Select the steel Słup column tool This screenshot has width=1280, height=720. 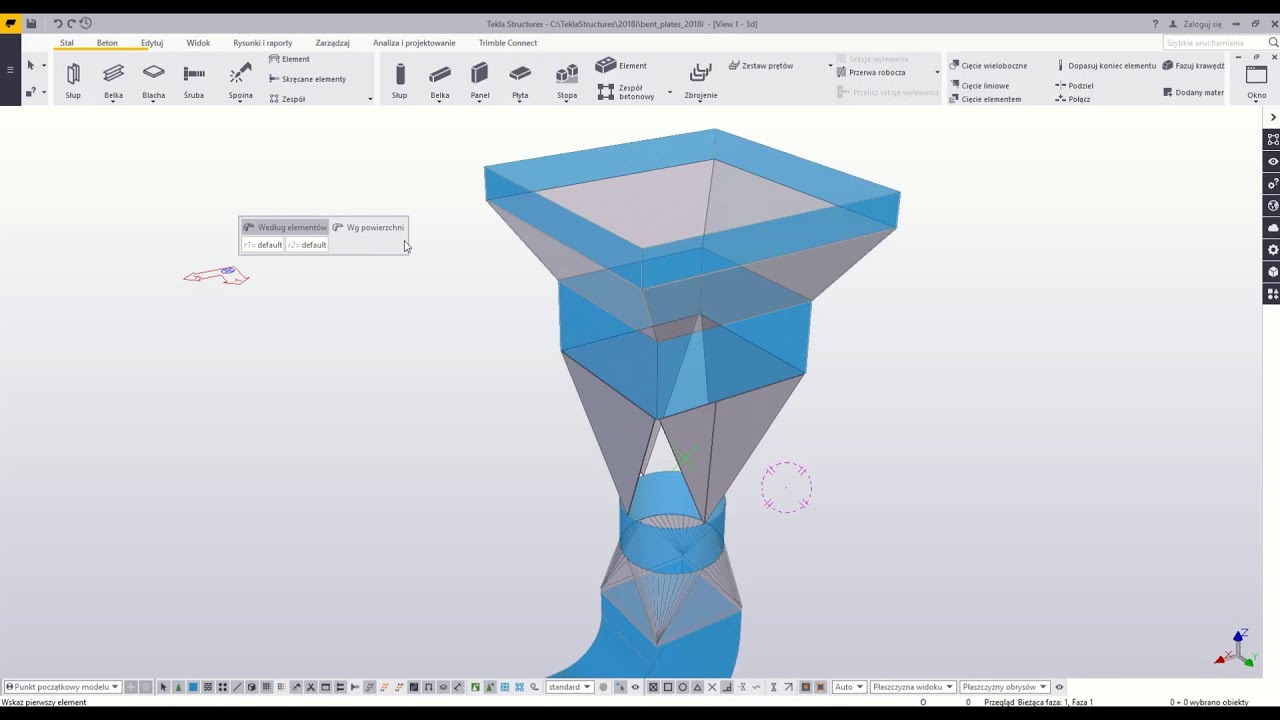coord(73,80)
